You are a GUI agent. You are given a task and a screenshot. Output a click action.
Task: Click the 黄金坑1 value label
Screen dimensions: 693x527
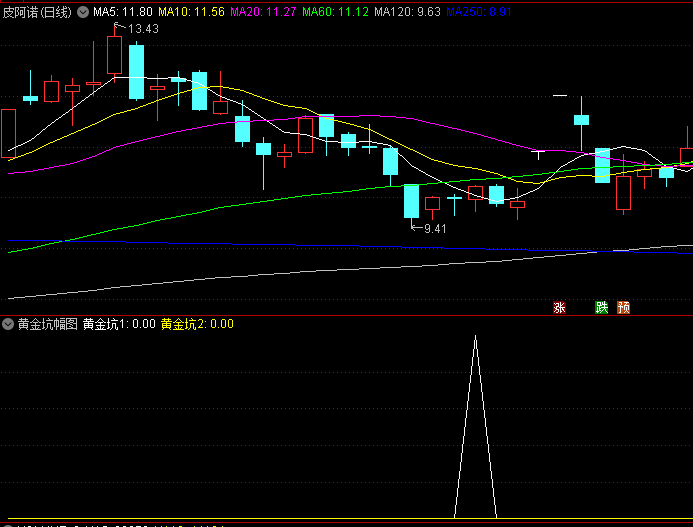[x=119, y=324]
